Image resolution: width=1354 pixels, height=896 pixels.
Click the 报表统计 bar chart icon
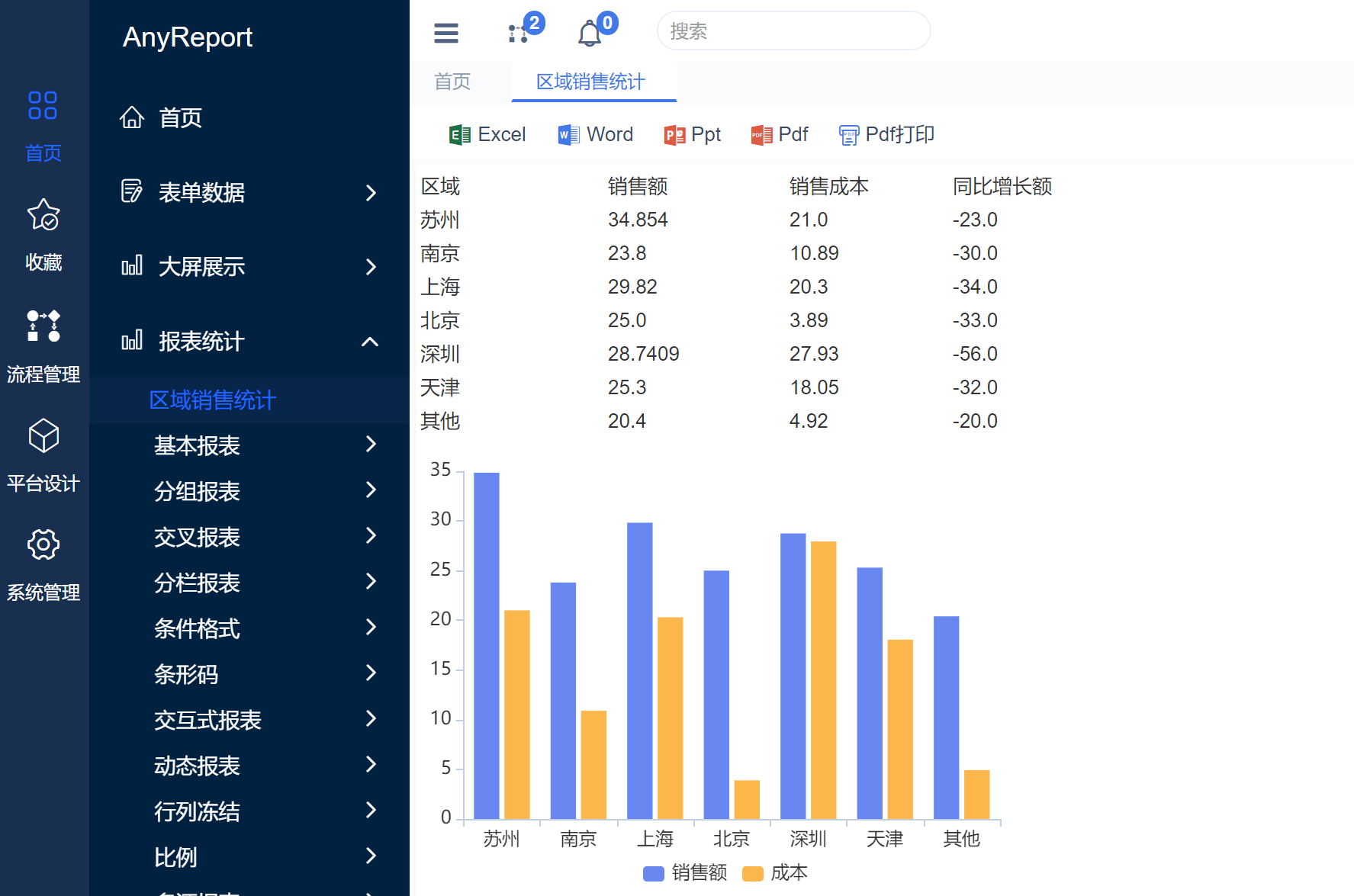coord(132,340)
